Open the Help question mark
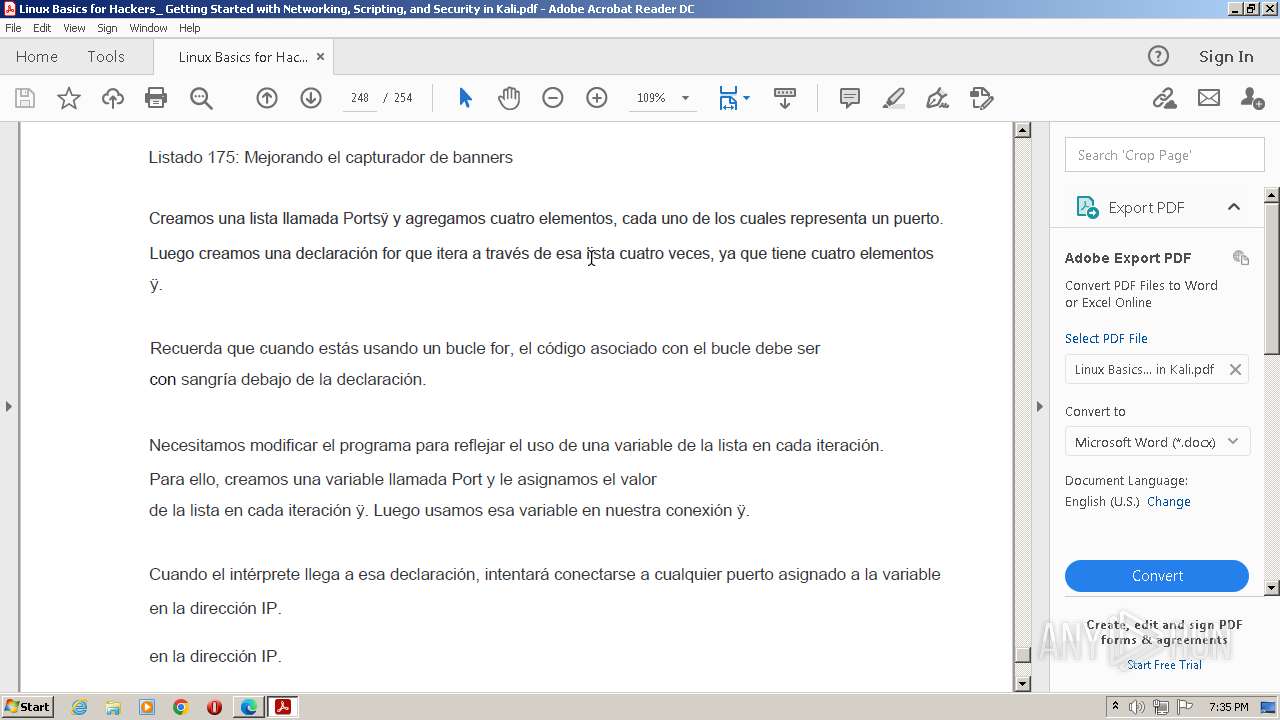Screen dimensions: 1280x720 (1158, 56)
